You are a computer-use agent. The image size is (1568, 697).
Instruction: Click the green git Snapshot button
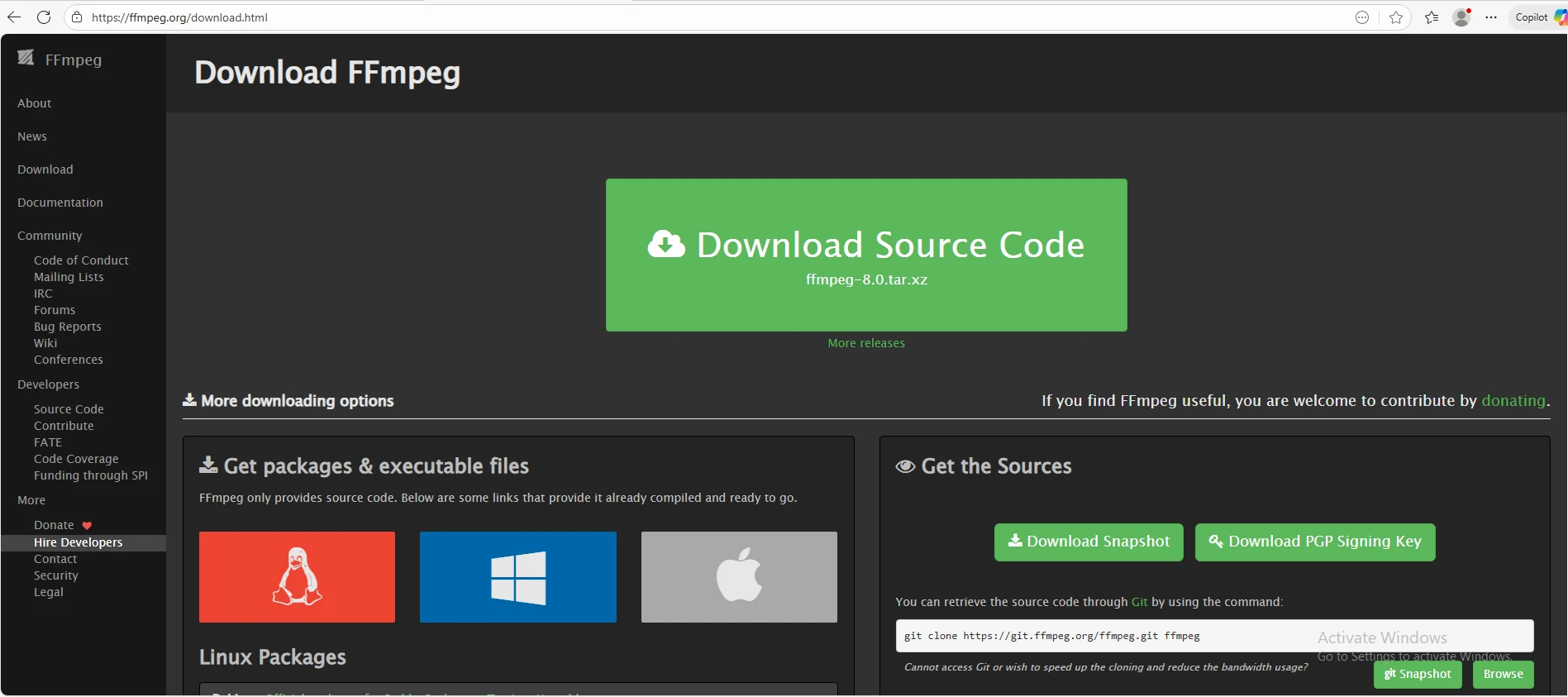tap(1417, 674)
